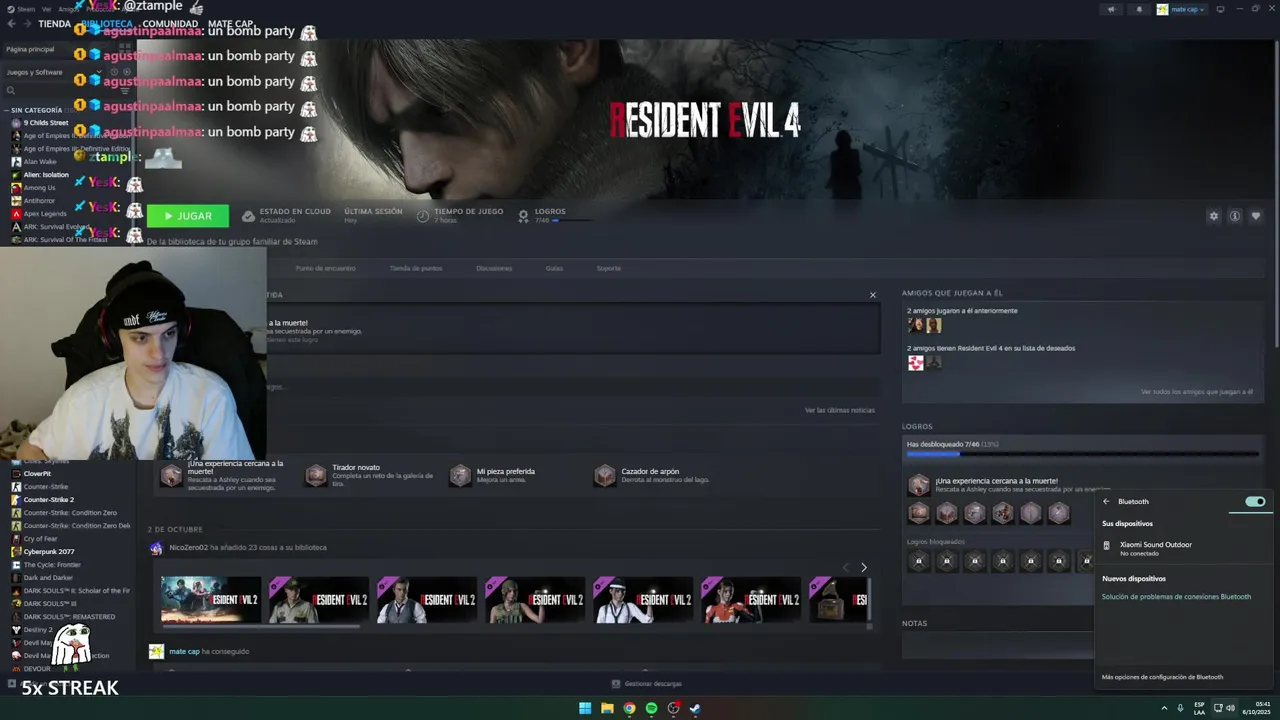The height and width of the screenshot is (720, 1280).
Task: Open Steam from the taskbar
Action: pyautogui.click(x=695, y=708)
